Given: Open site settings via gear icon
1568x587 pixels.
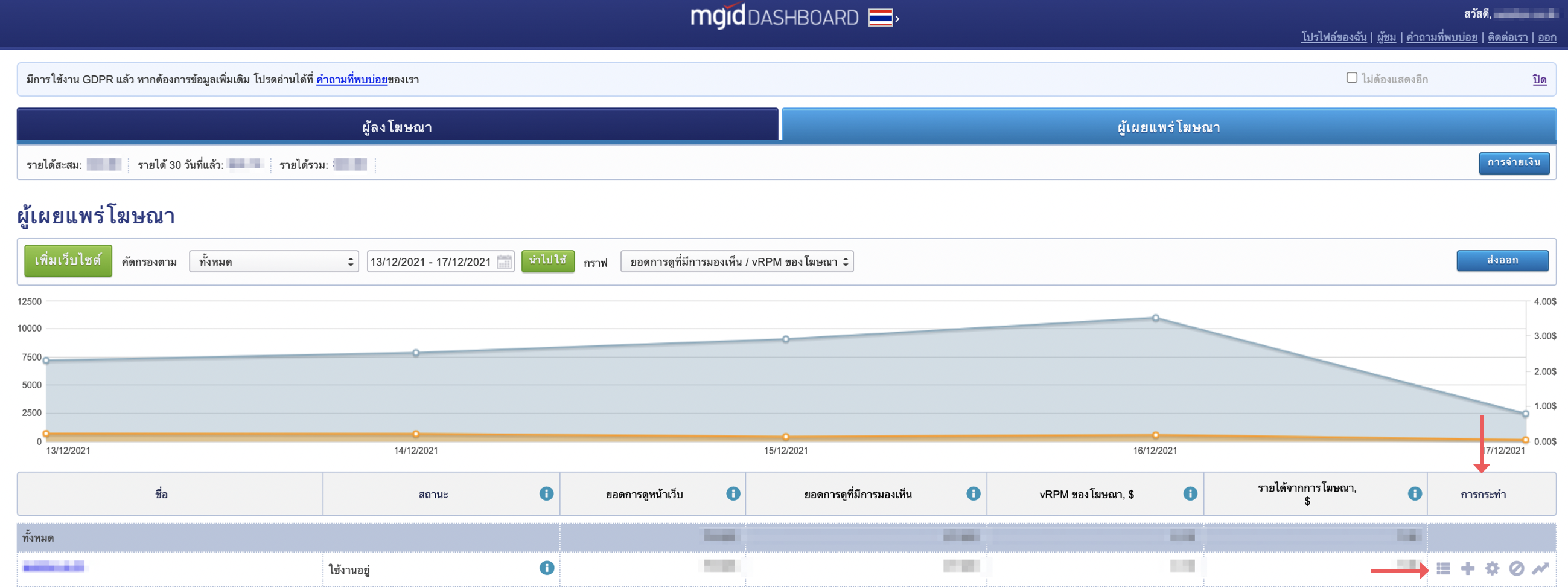Looking at the screenshot, I should click(1492, 568).
